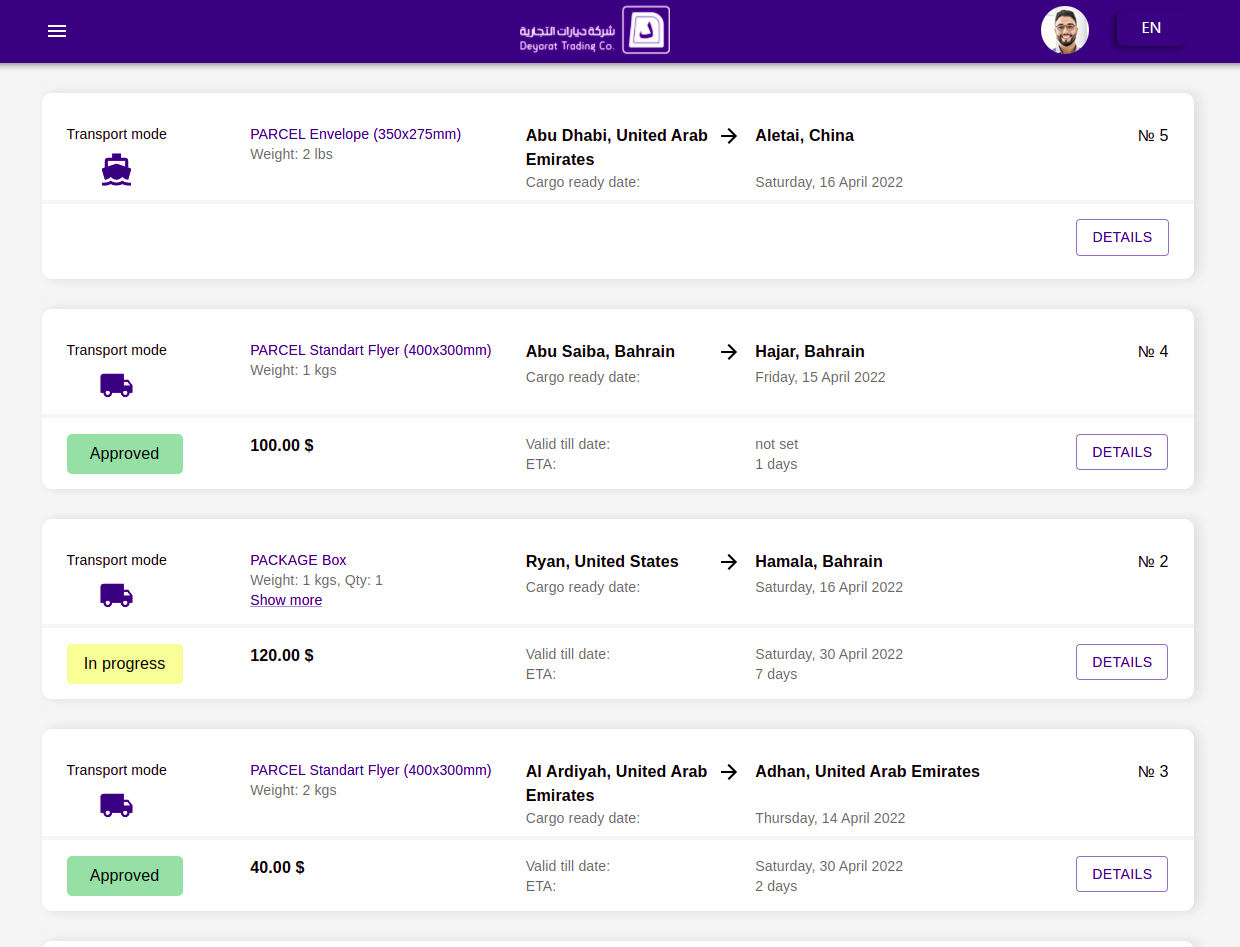
Task: Click the Approved status badge on shipment 4
Action: 125,454
